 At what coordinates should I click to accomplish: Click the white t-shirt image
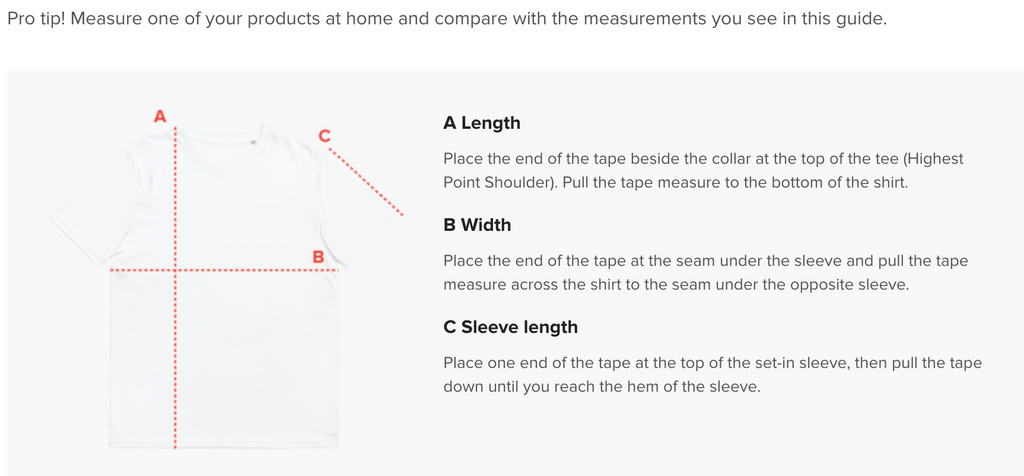click(x=225, y=285)
